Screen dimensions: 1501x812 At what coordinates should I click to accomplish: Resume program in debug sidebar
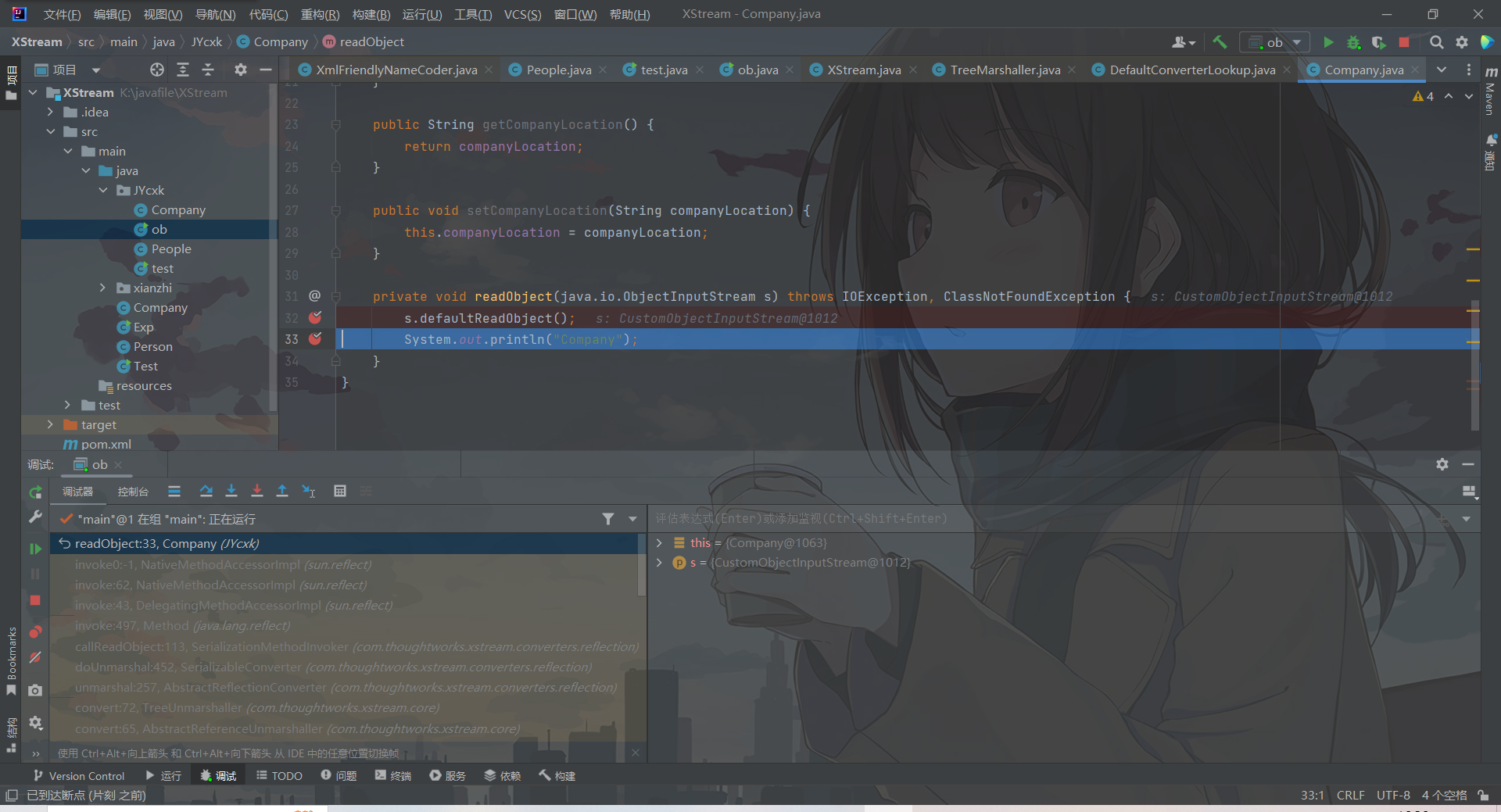(35, 549)
